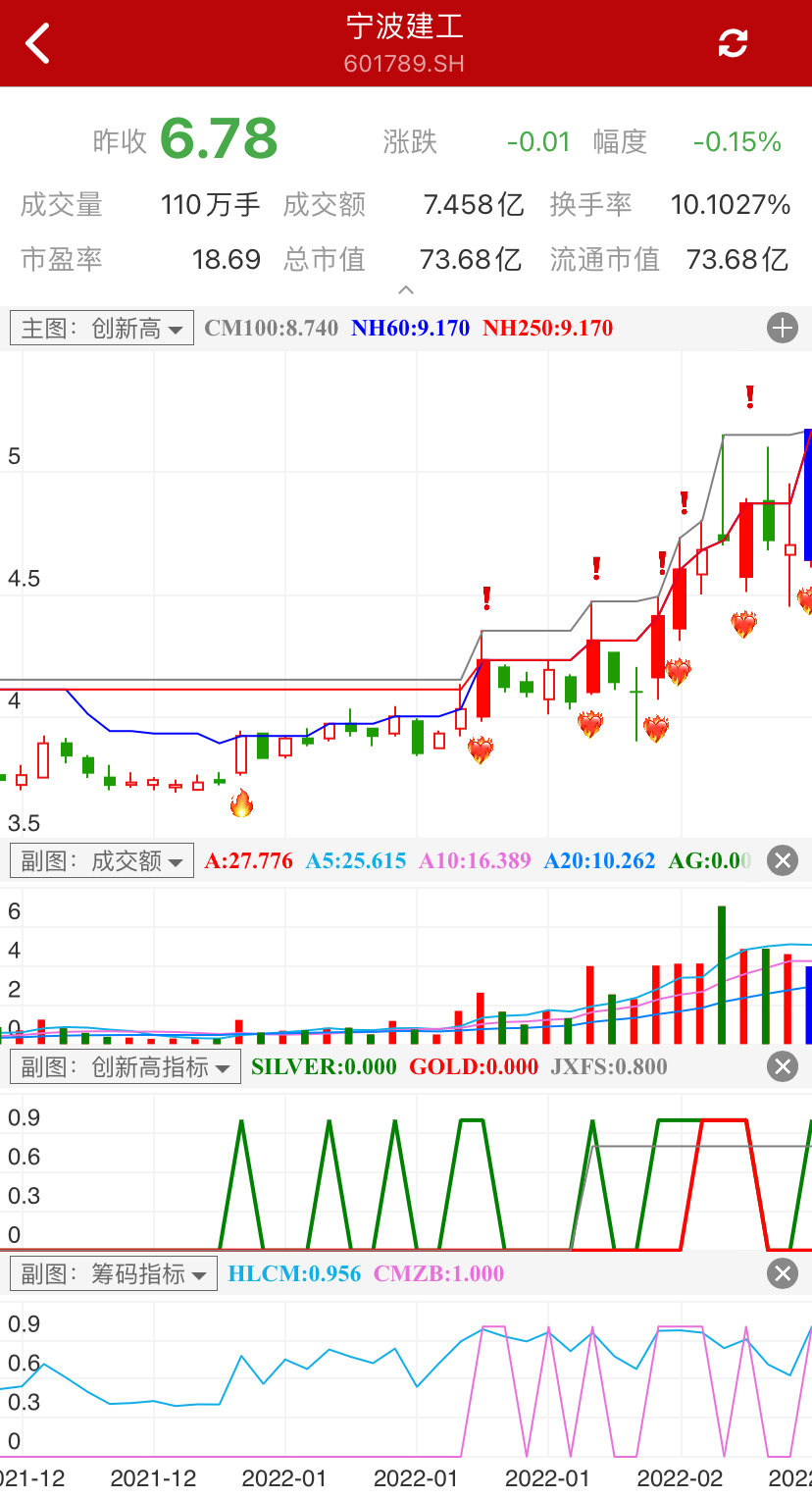
Task: Tap the 宁波建工 stock title
Action: pyautogui.click(x=404, y=27)
